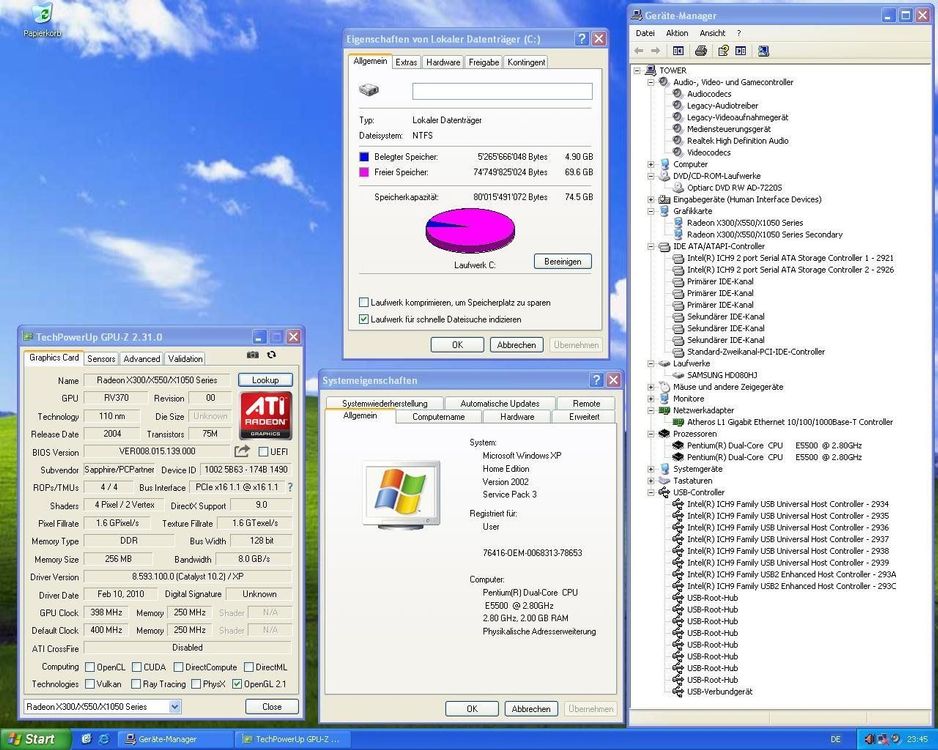938x750 pixels.
Task: Click the Bereinigen button
Action: [x=562, y=261]
